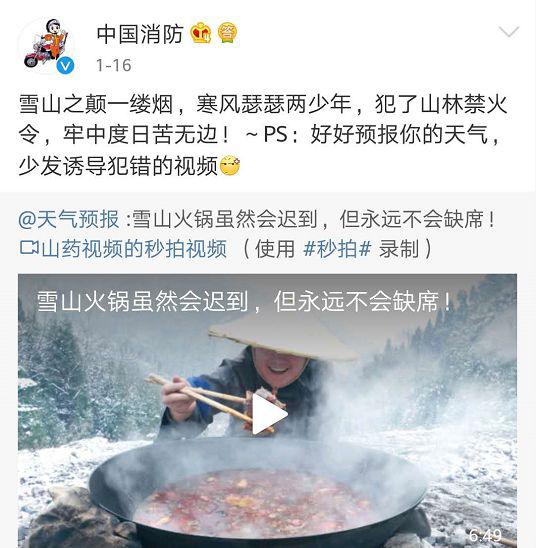This screenshot has width=536, height=548.
Task: Click the gold crown membership badge
Action: [201, 33]
